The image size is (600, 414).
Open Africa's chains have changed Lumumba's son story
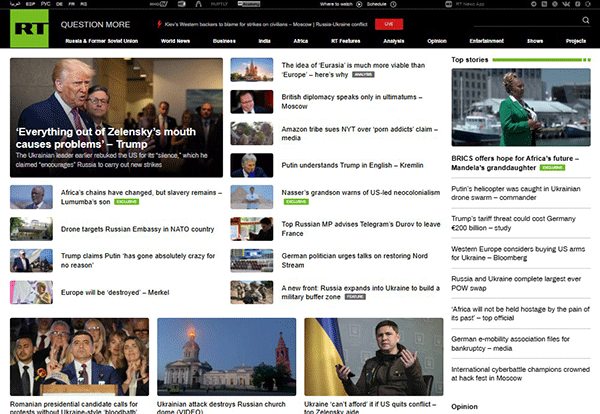click(x=141, y=197)
